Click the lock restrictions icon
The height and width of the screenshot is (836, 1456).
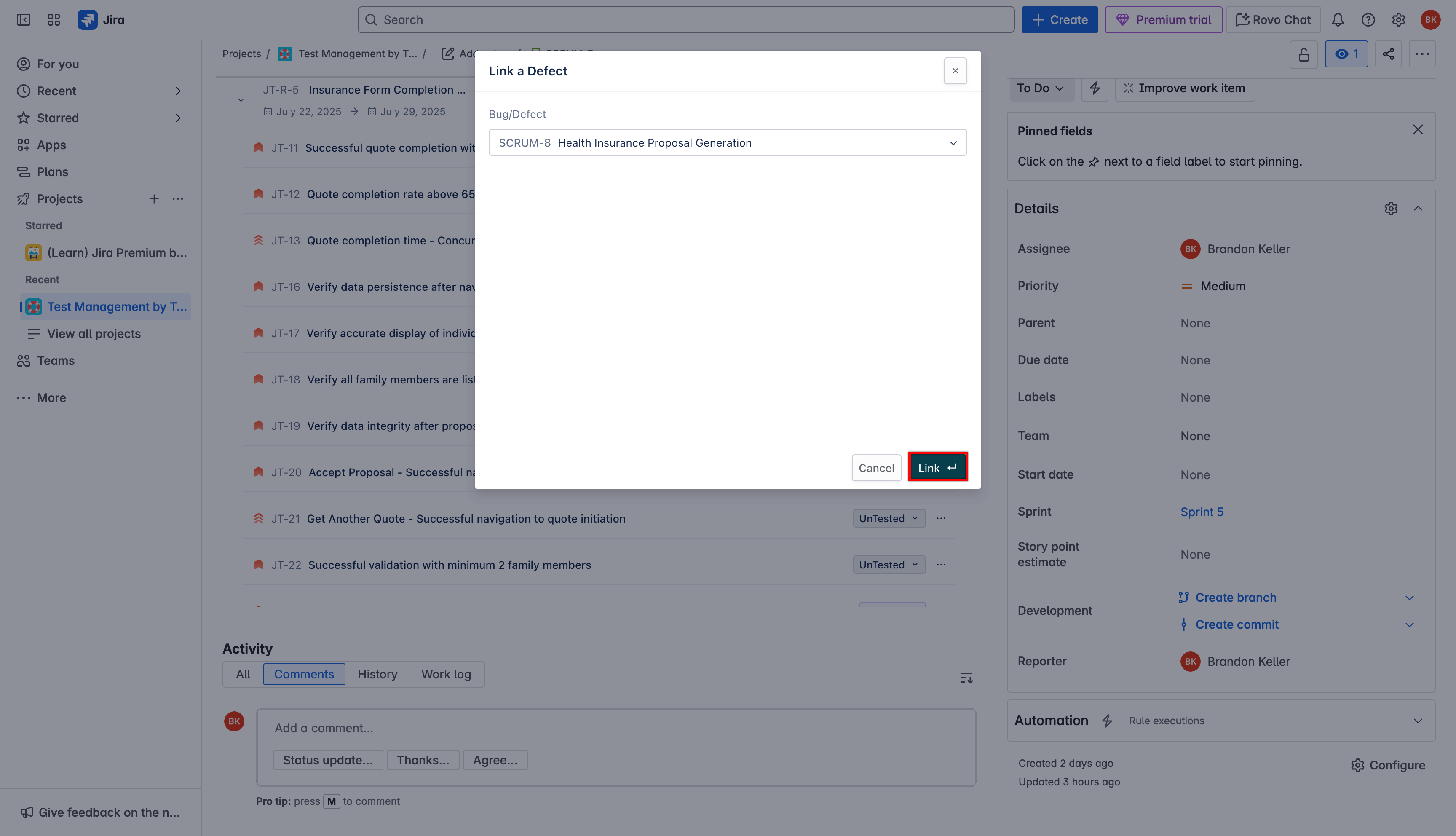pos(1303,54)
